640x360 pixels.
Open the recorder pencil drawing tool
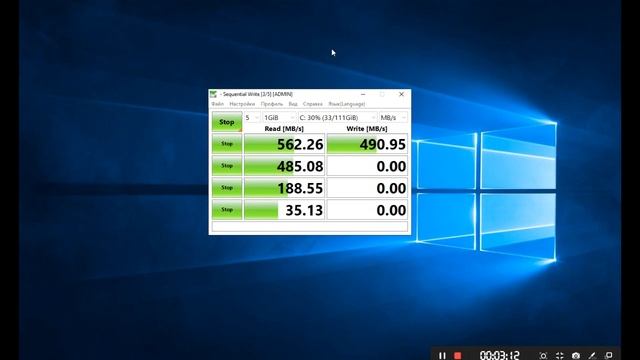point(592,356)
